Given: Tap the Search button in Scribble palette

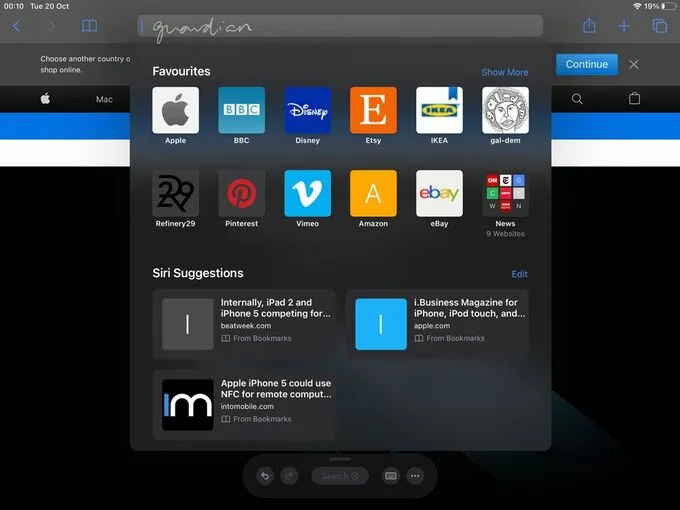Looking at the screenshot, I should pyautogui.click(x=340, y=476).
